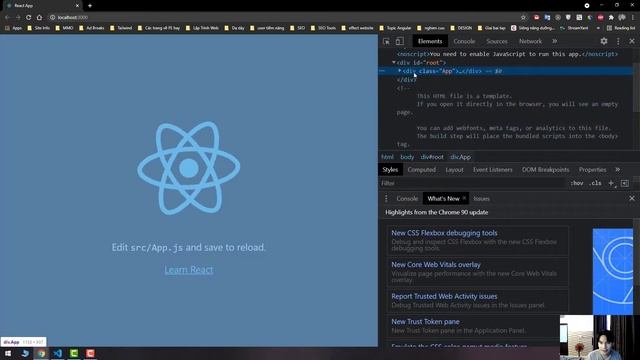Toggle the .cls element classes panel
Screen dimensions: 640x360
tap(596, 183)
